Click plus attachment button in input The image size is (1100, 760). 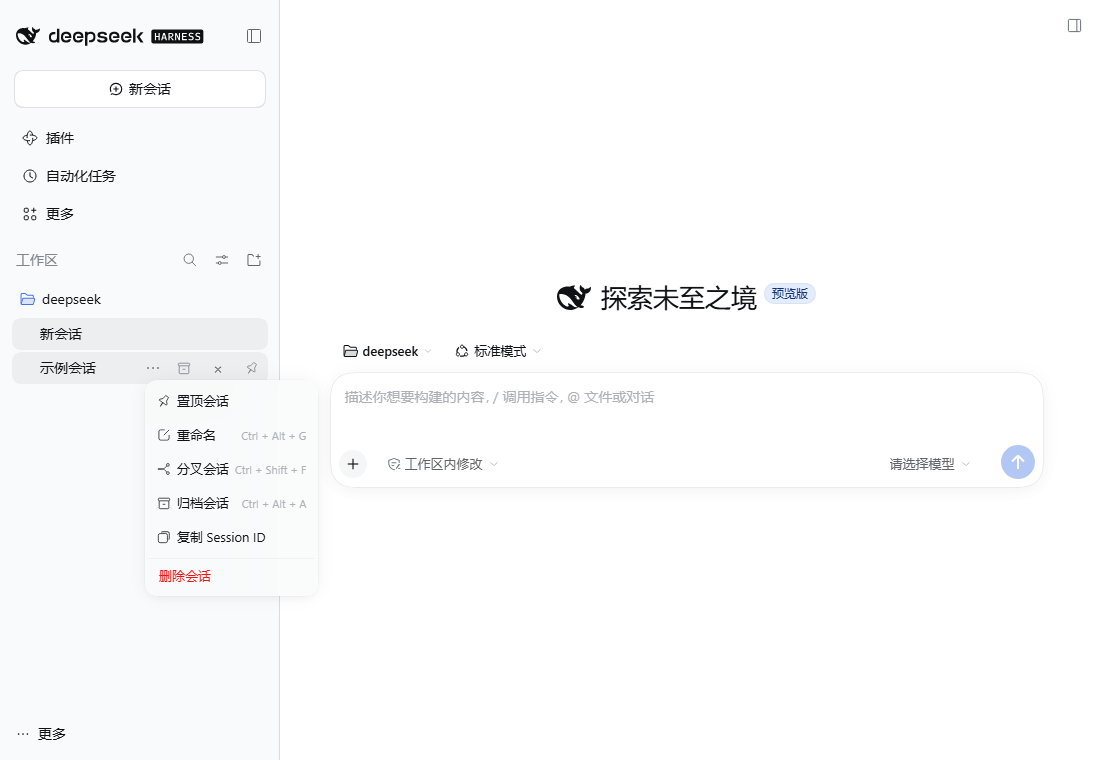tap(353, 464)
